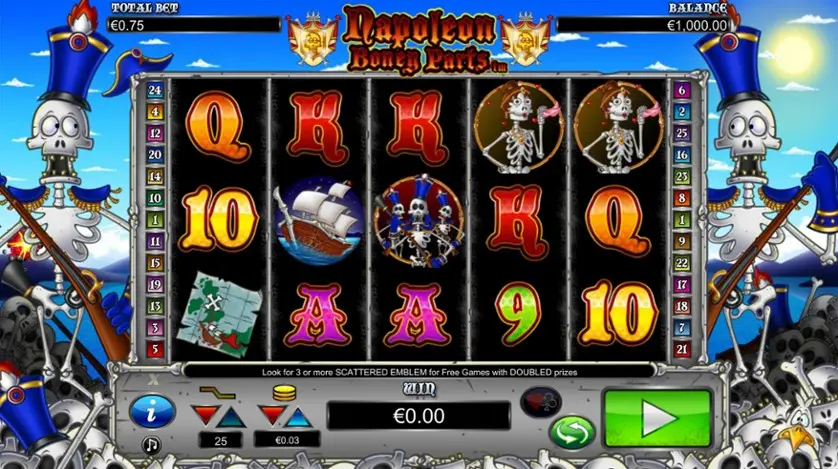Screen dimensions: 838x469
Task: Increase paylines with the blue up arrow
Action: [x=232, y=418]
